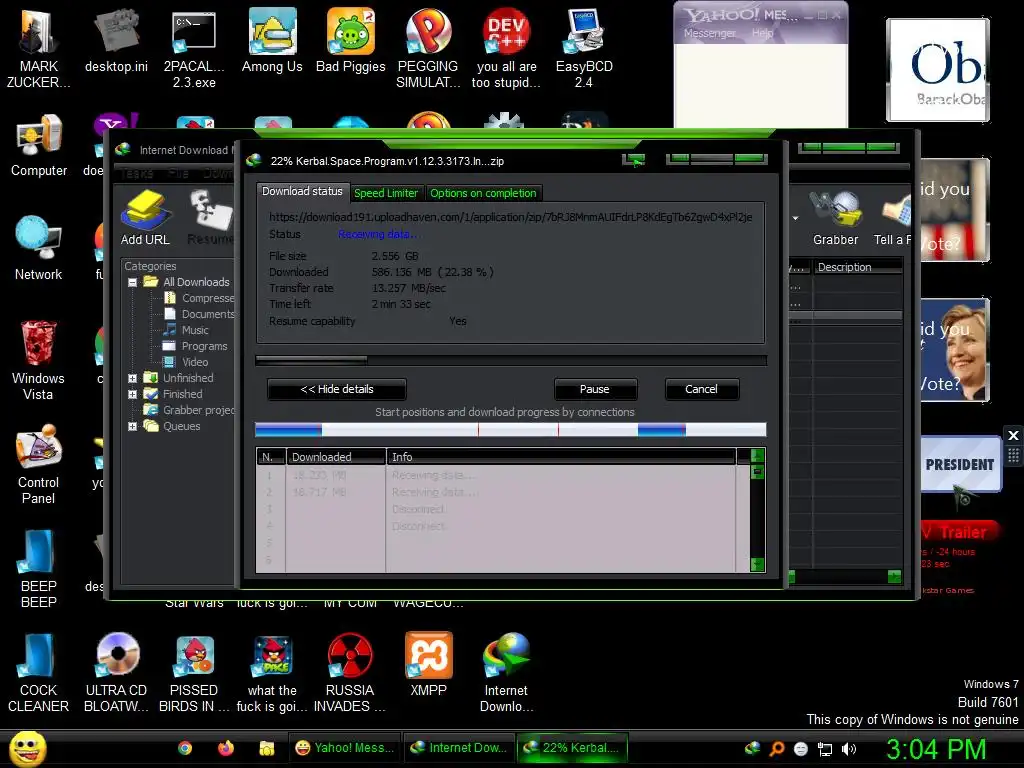Launch COCK CLEANER desktop shortcut
1024x768 pixels.
38,673
